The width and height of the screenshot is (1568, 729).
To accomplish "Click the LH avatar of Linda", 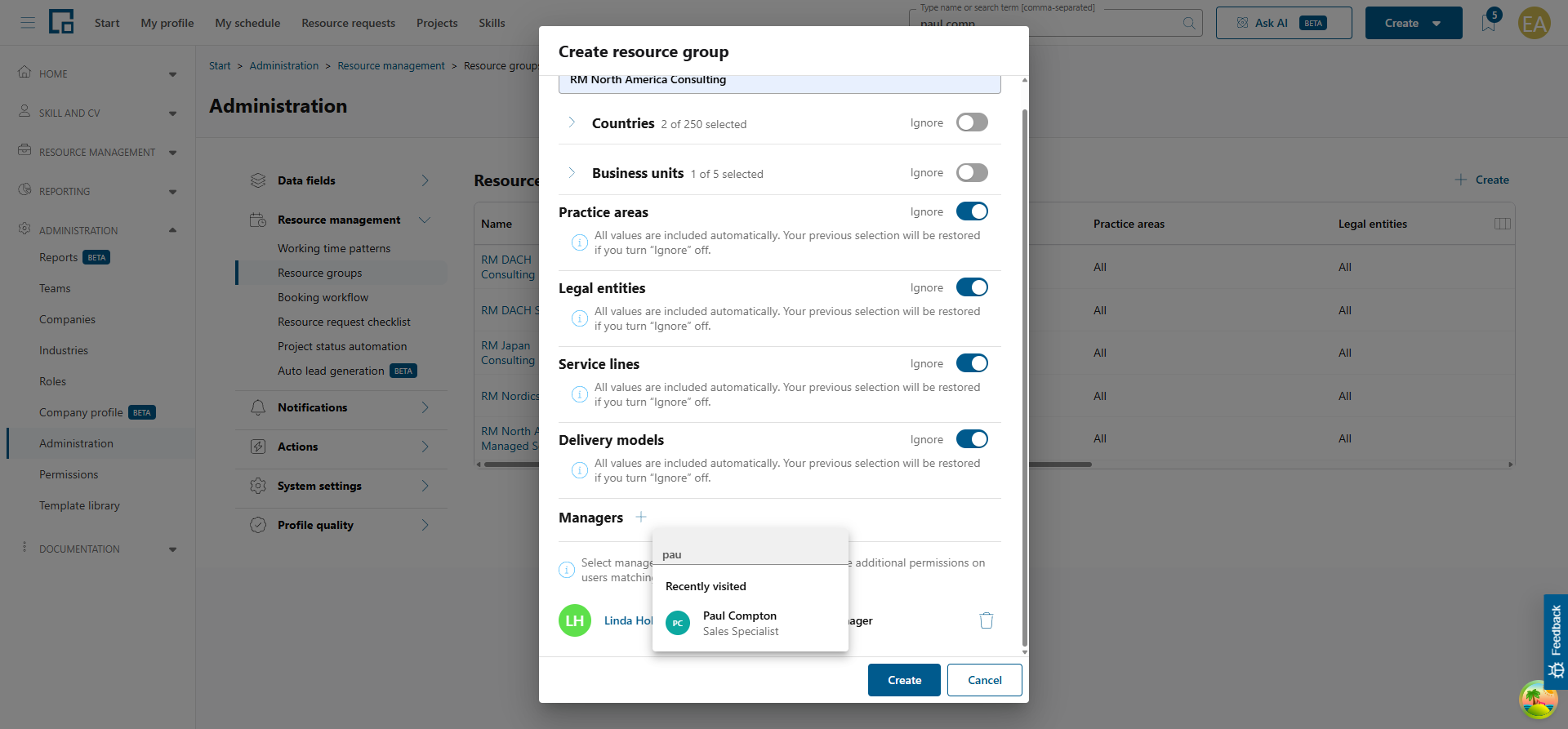I will click(x=575, y=620).
